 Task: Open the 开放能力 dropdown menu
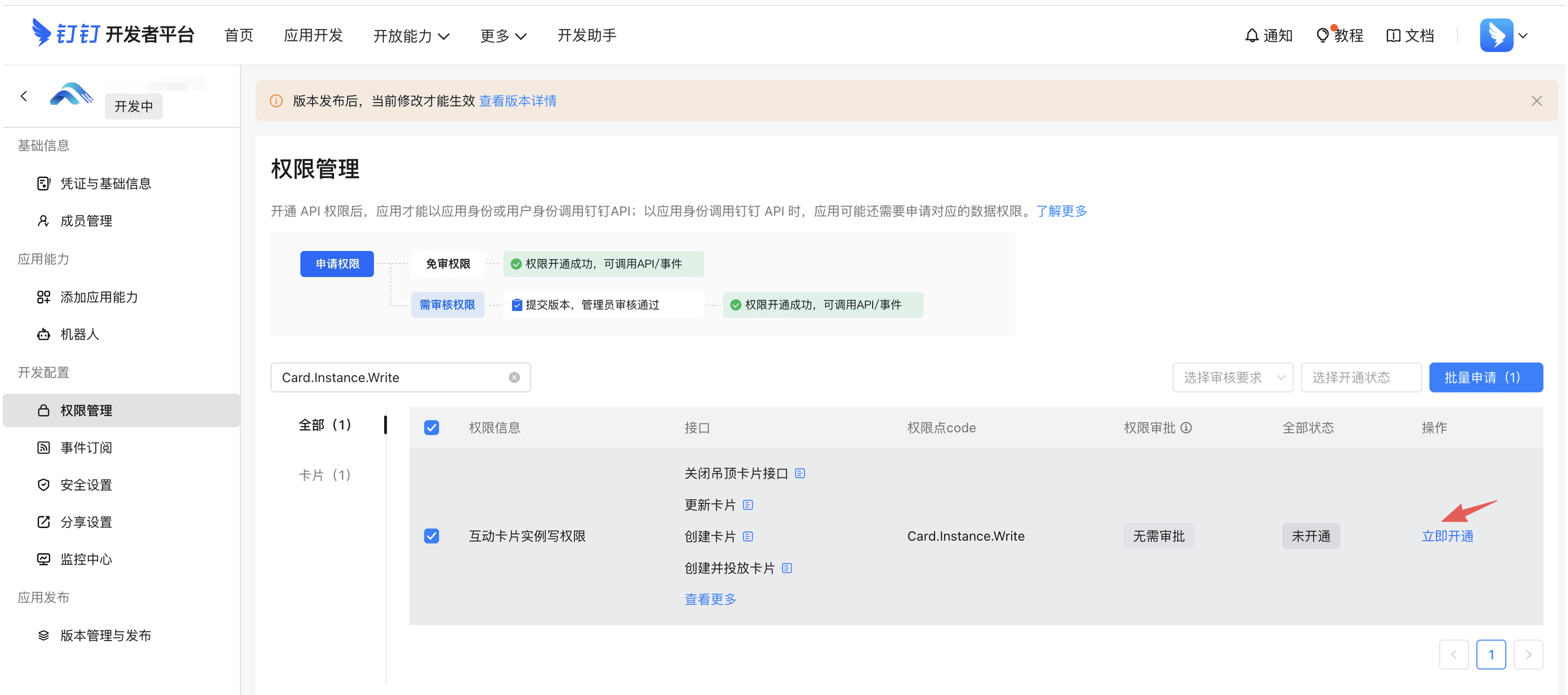412,35
